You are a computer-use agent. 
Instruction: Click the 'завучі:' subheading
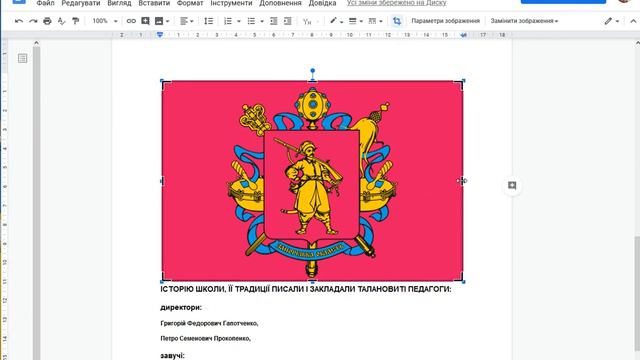(x=172, y=356)
